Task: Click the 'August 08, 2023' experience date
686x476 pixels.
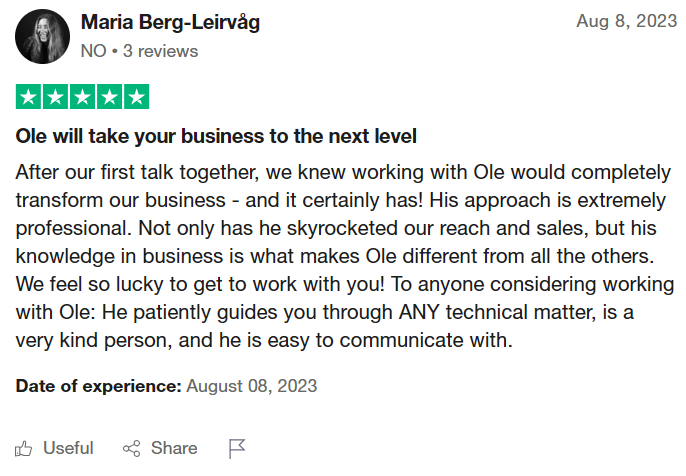Action: [x=252, y=385]
